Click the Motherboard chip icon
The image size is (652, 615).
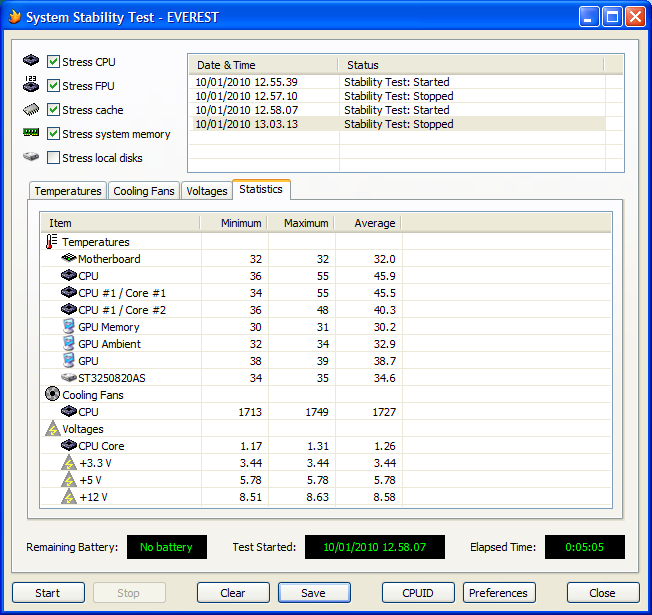(x=68, y=259)
